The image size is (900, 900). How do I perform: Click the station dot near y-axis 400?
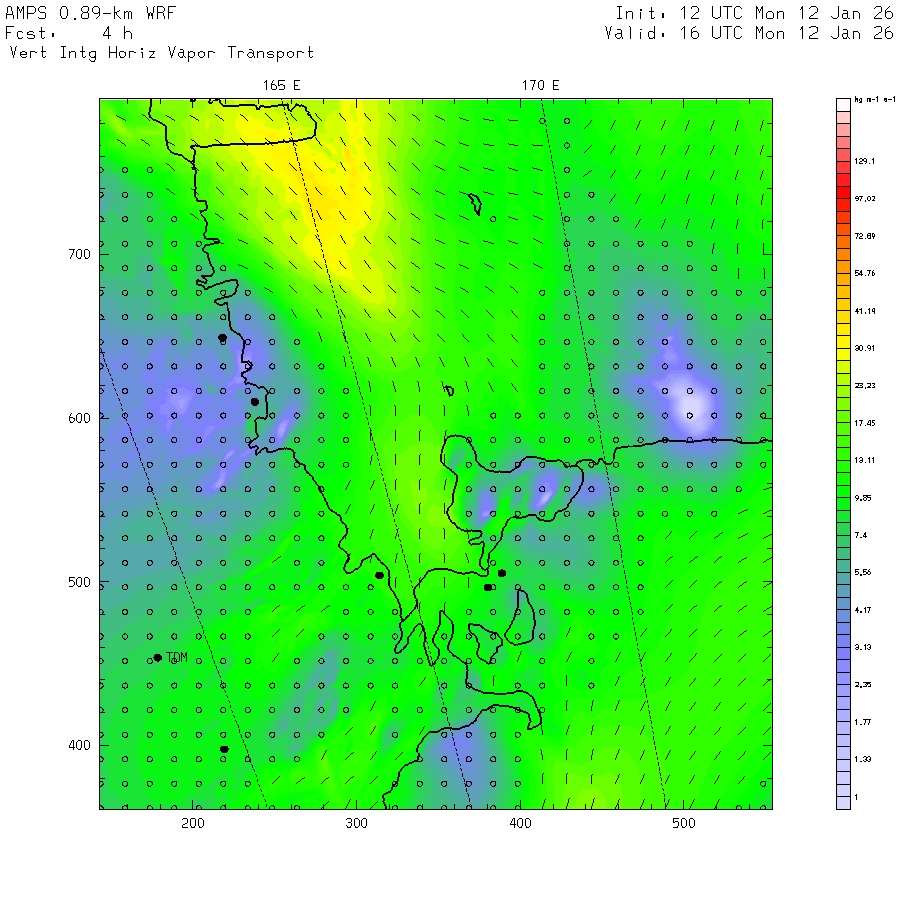tap(224, 749)
